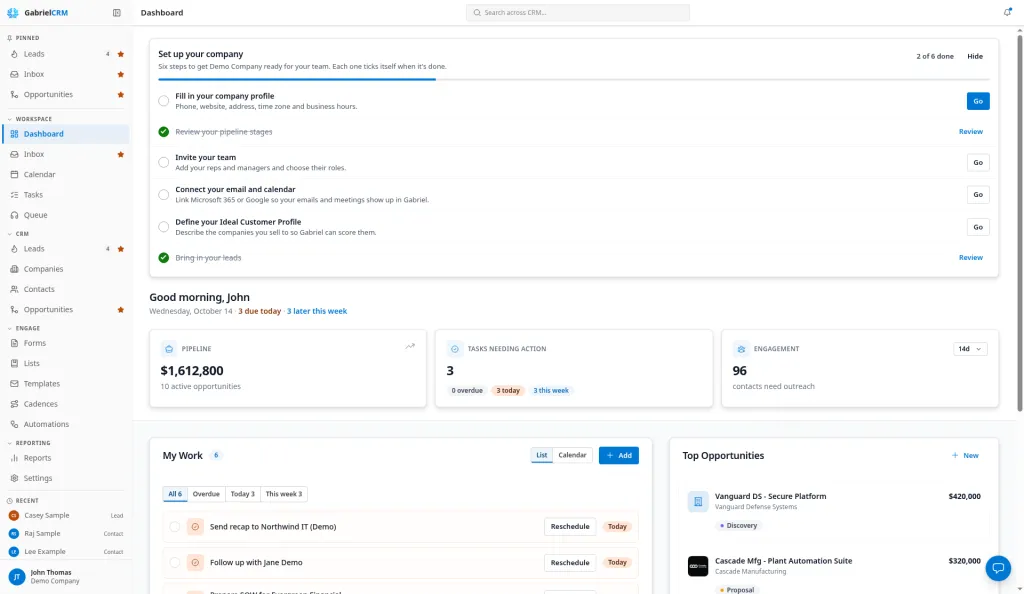Open Queue in the sidebar
Viewport: 1024px width, 594px height.
[x=66, y=215]
